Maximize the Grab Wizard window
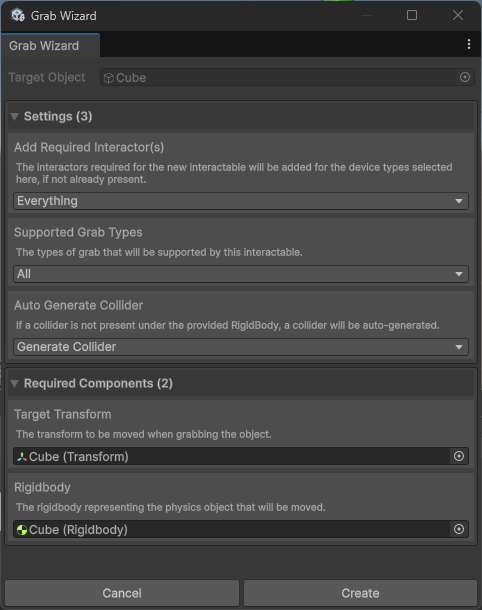482x610 pixels. pyautogui.click(x=412, y=15)
